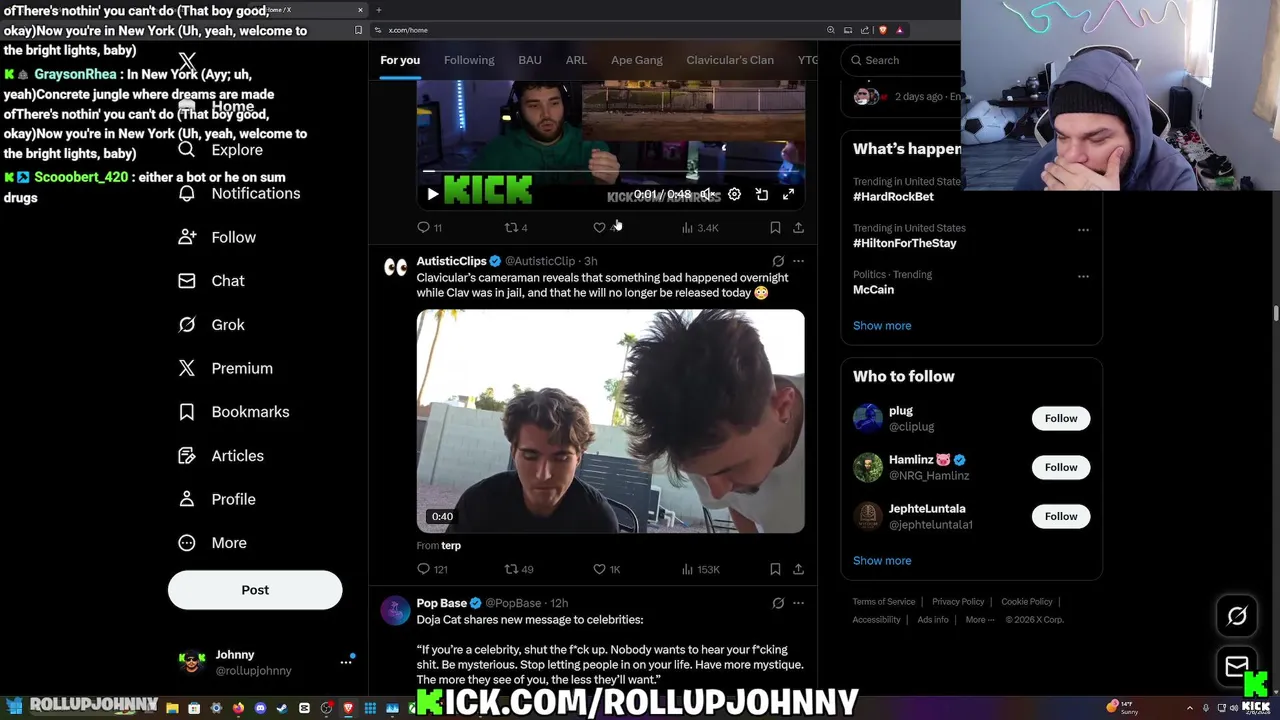Play the Kick video in top post

pos(432,195)
